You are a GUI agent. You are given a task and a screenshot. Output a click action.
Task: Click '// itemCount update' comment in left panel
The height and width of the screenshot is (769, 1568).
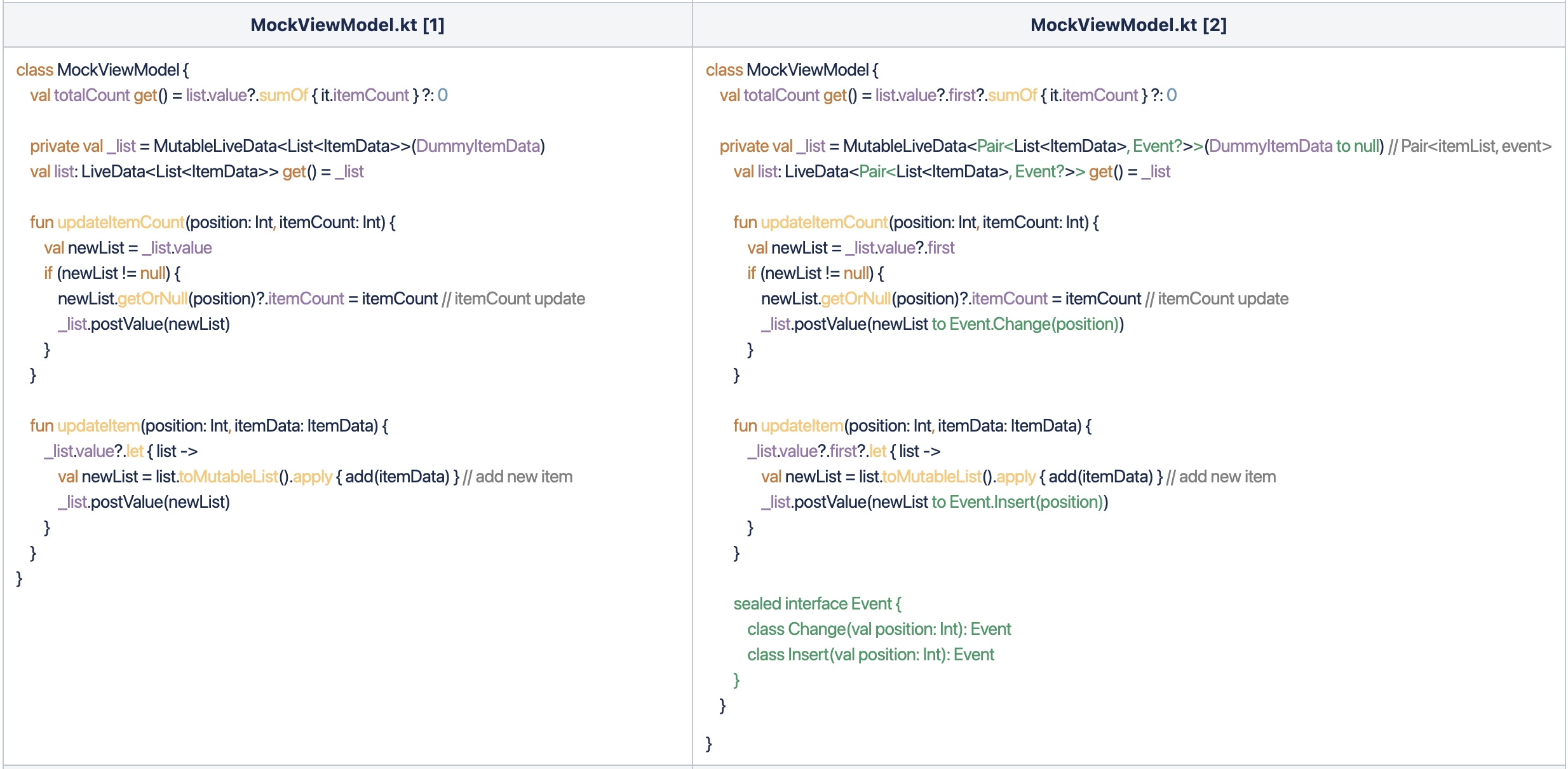[513, 299]
